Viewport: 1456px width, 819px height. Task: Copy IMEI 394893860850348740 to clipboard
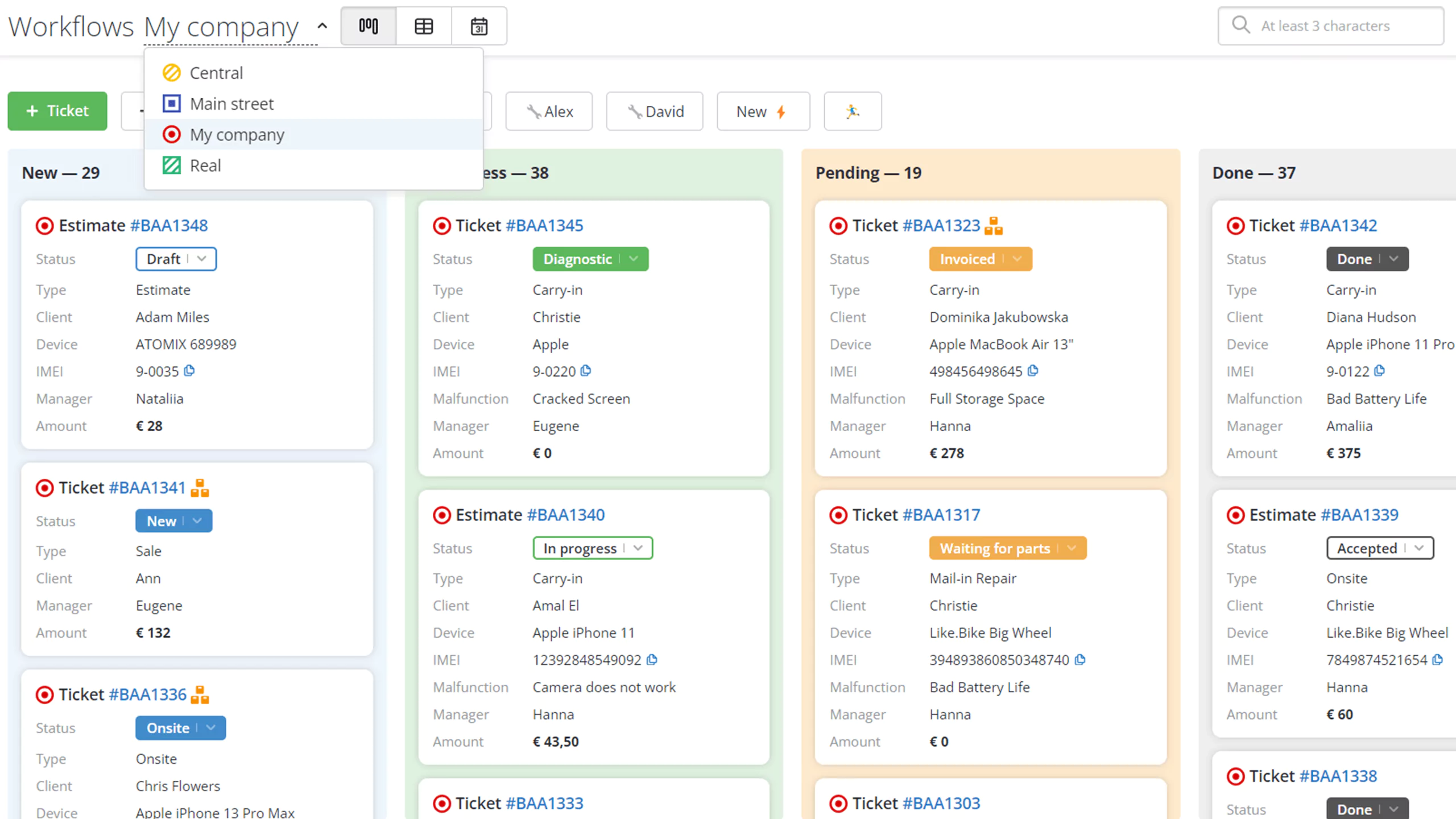coord(1080,659)
